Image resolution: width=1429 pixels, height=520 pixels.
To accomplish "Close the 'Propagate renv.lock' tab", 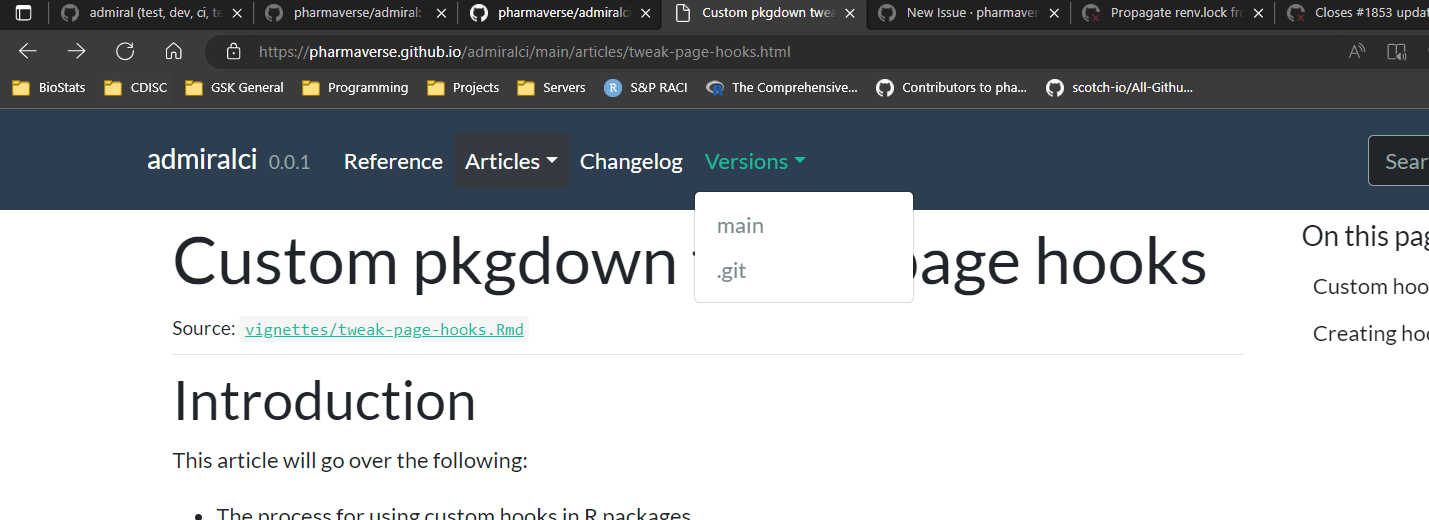I will [x=1257, y=13].
